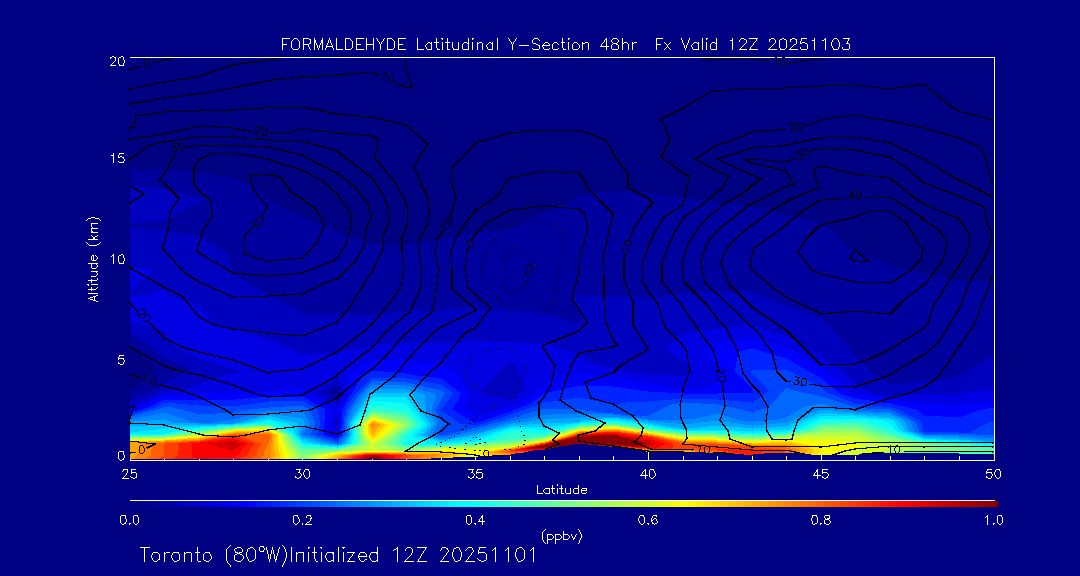
Task: Click latitude tick label 50
Action: [x=993, y=472]
